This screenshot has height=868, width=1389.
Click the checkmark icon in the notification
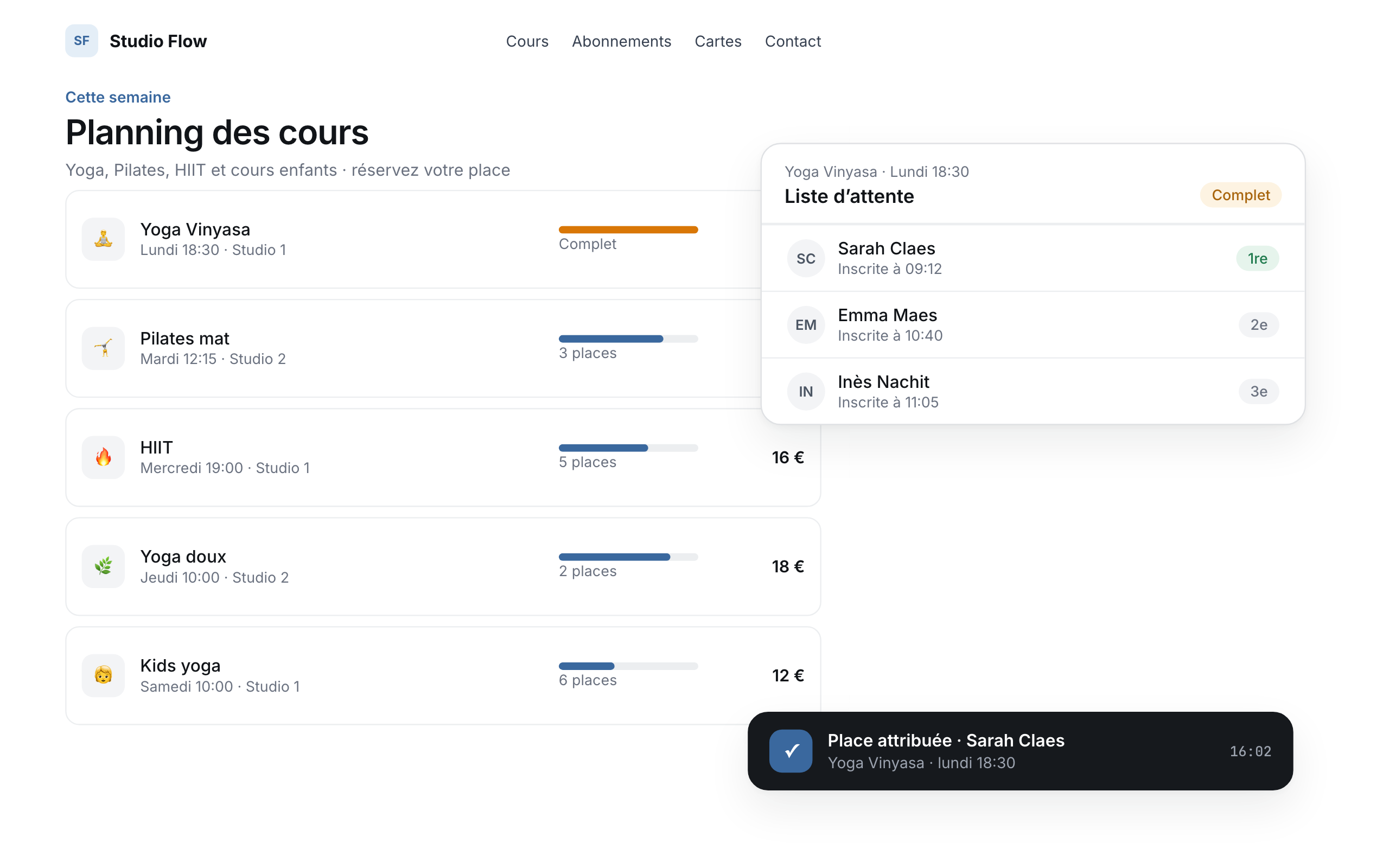click(791, 751)
